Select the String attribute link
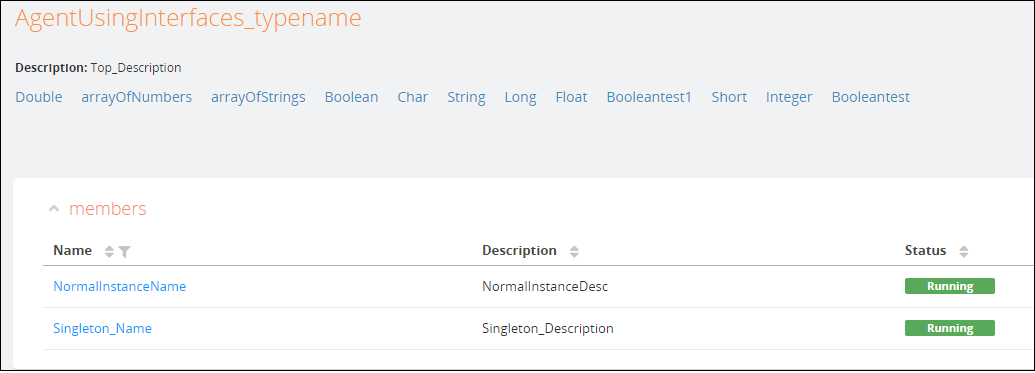 click(466, 97)
